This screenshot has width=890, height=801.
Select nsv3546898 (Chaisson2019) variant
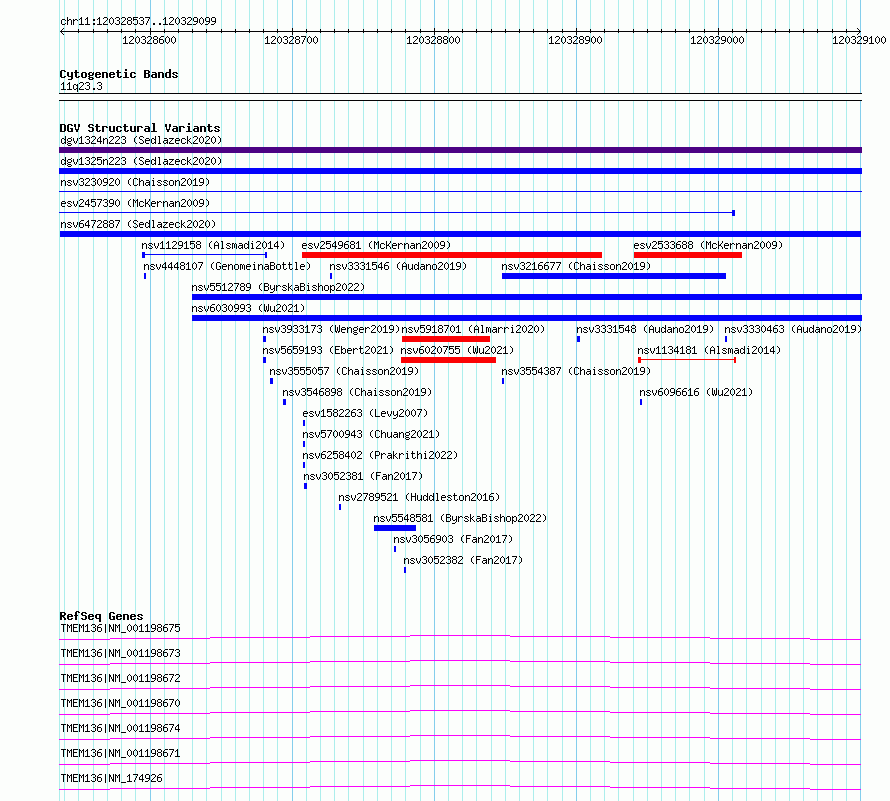pyautogui.click(x=357, y=392)
